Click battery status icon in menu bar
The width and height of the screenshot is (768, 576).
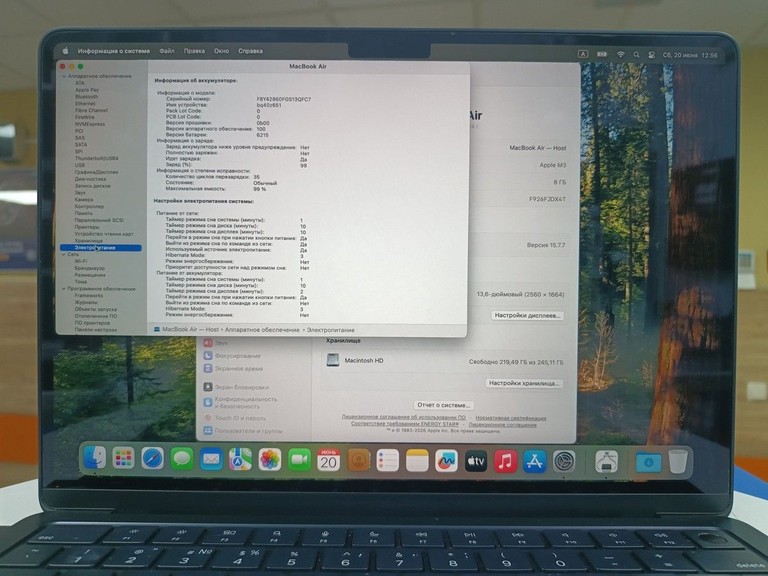601,54
